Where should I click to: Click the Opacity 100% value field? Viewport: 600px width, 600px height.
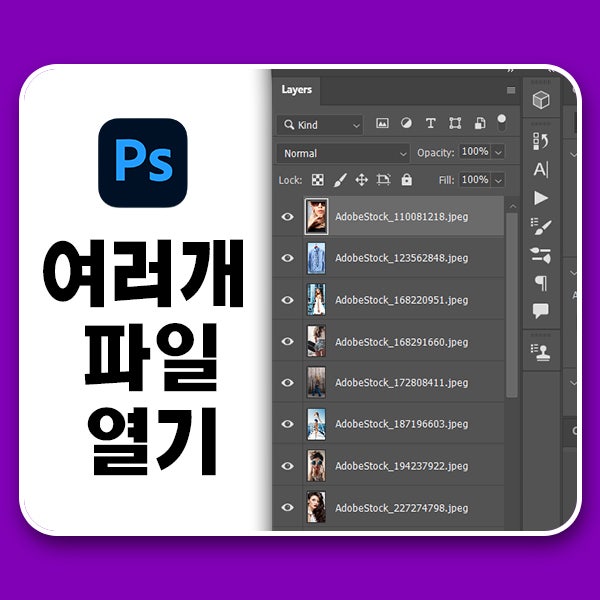click(x=475, y=152)
